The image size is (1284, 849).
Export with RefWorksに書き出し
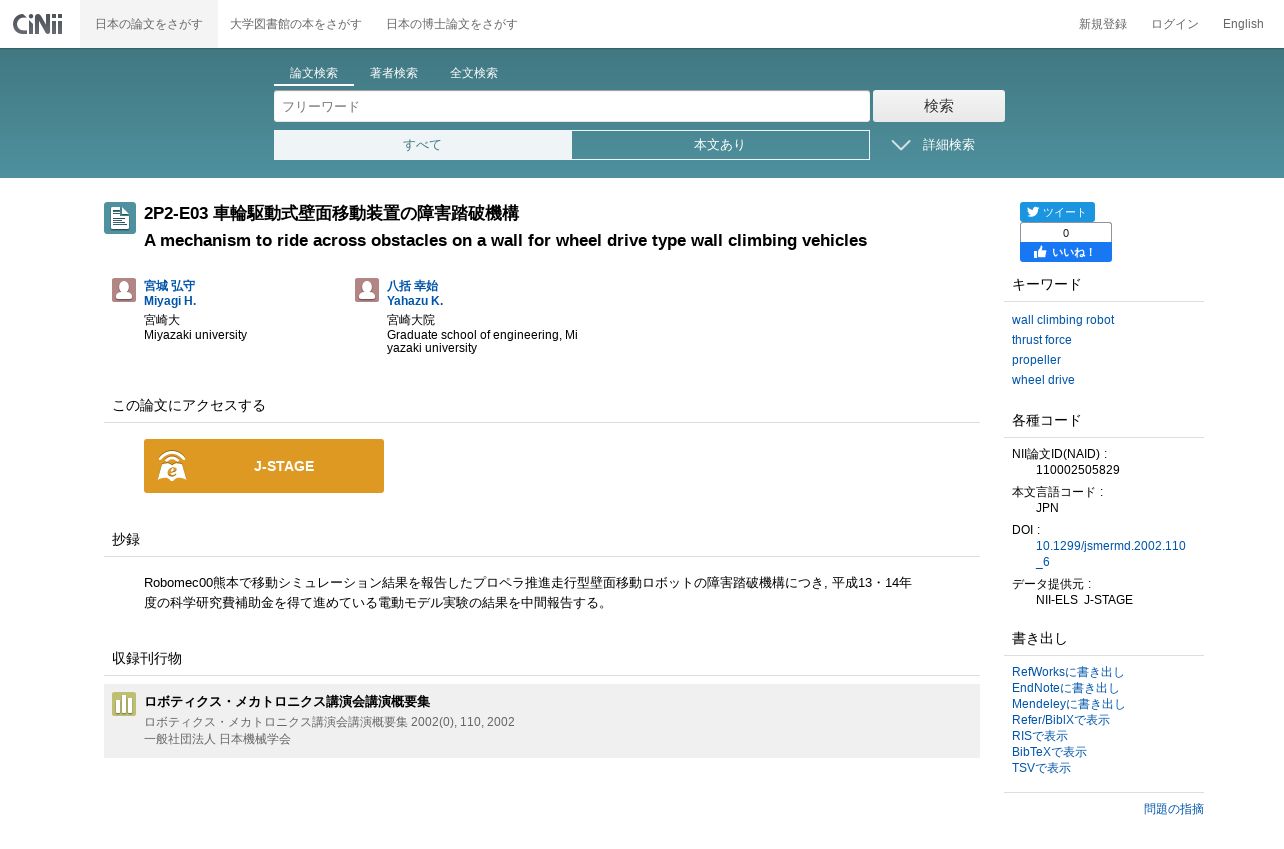1068,672
